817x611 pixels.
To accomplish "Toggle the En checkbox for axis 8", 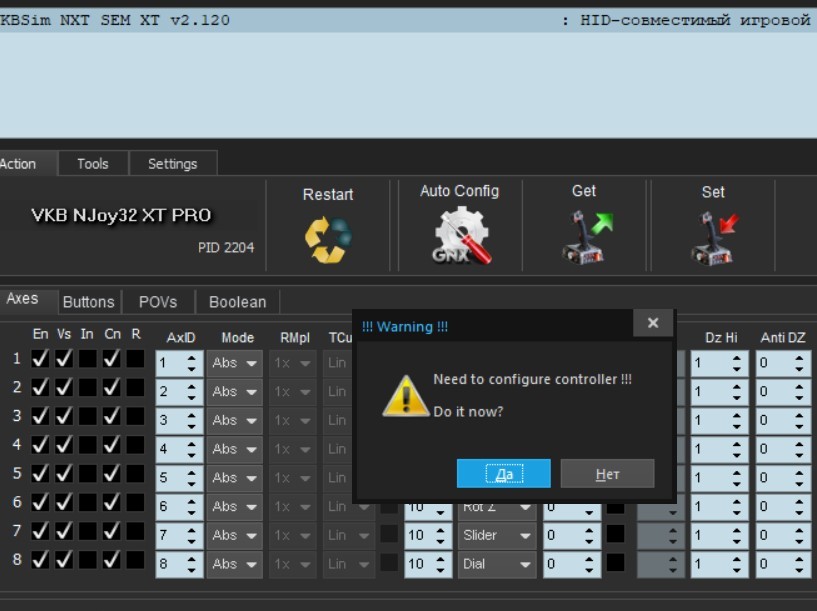I will coord(40,559).
